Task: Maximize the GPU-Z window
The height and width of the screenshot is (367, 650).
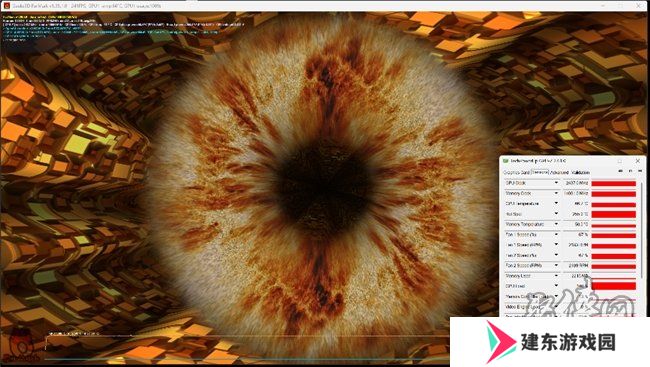Action: (x=620, y=161)
